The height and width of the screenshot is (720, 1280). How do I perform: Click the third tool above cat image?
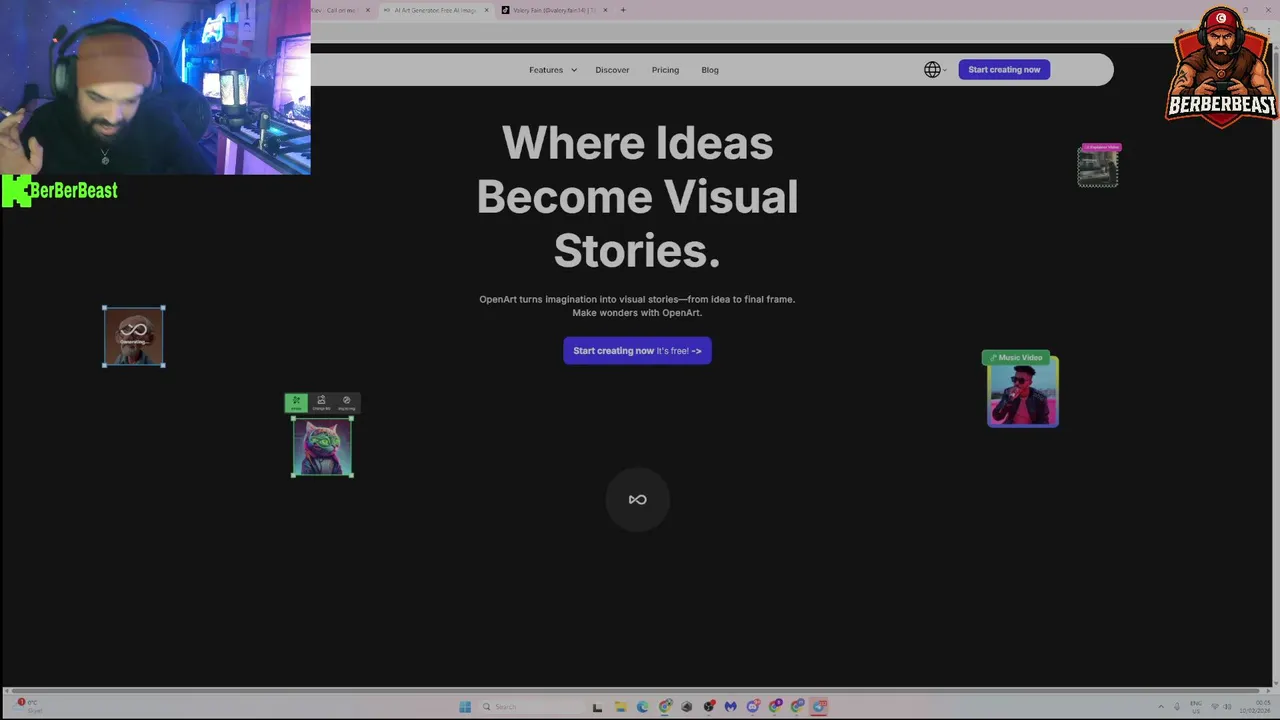(347, 403)
